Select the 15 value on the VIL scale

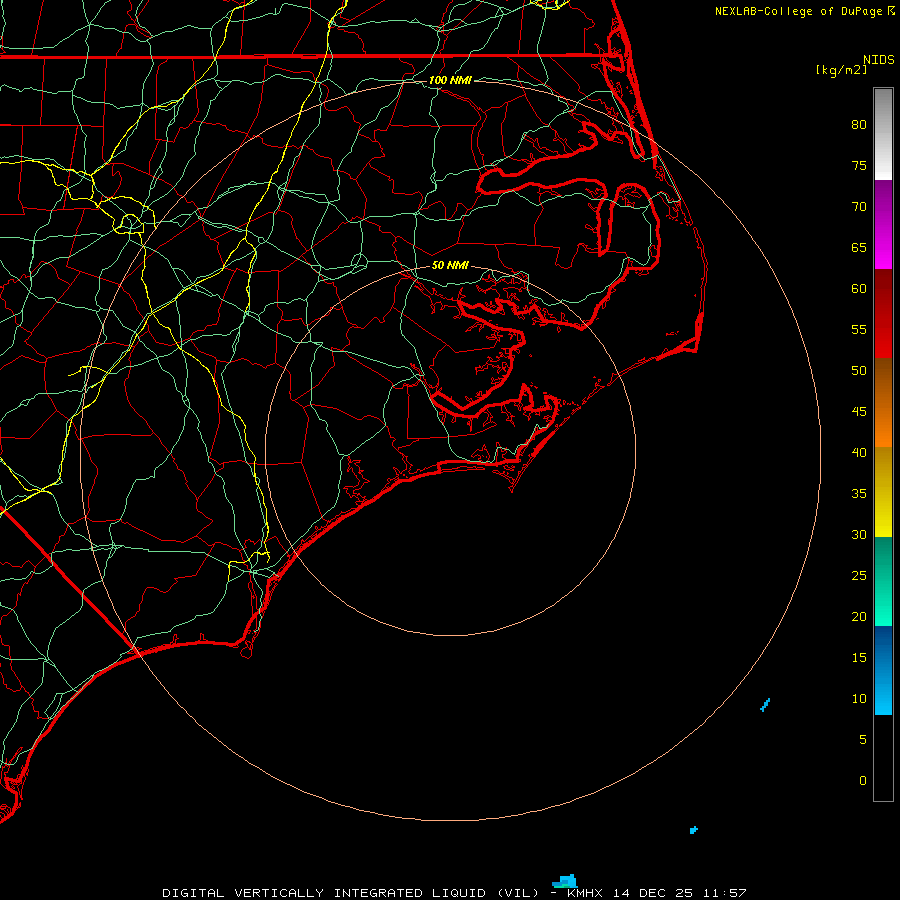[859, 658]
